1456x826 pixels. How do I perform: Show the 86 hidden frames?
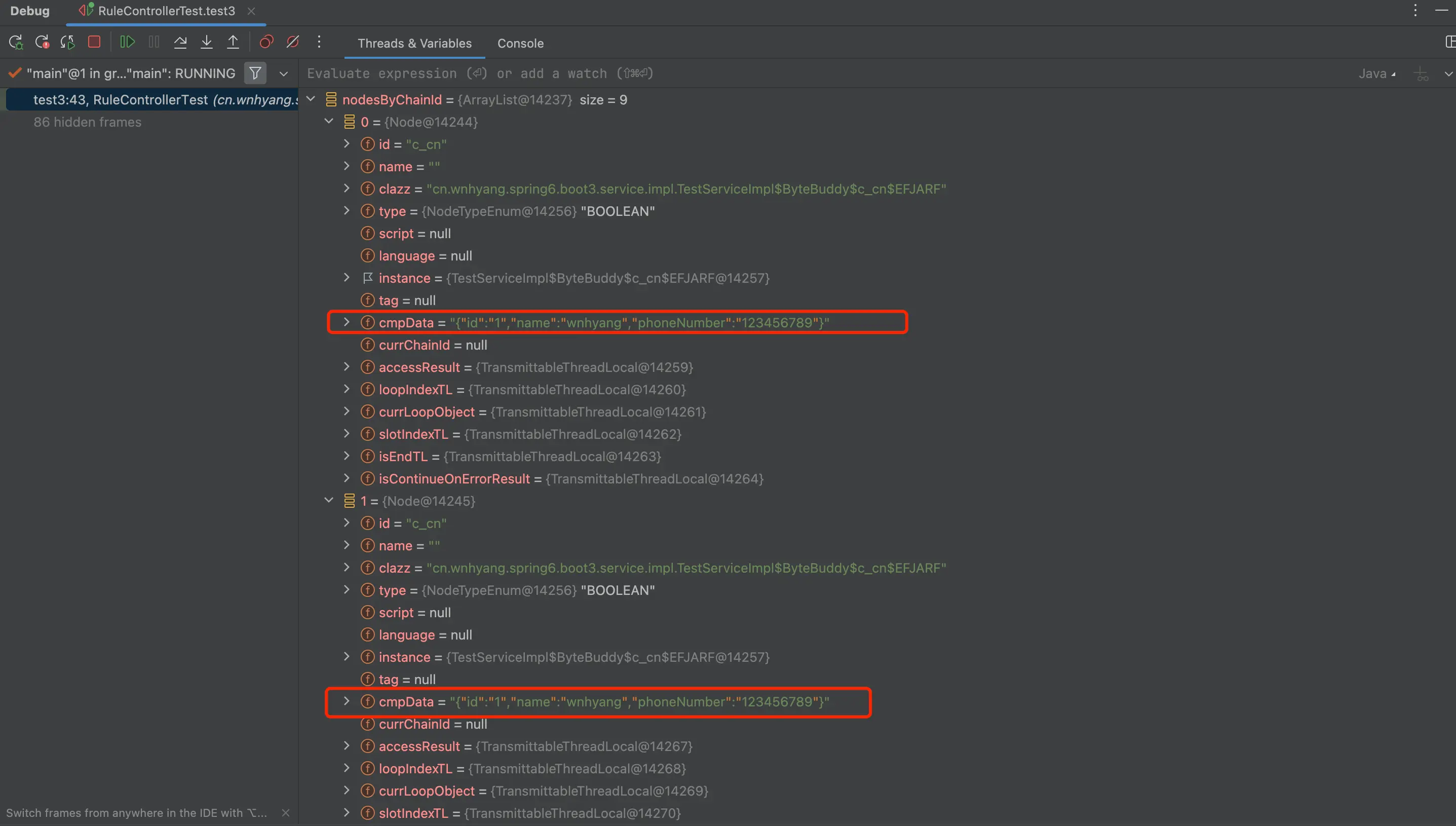pyautogui.click(x=87, y=122)
